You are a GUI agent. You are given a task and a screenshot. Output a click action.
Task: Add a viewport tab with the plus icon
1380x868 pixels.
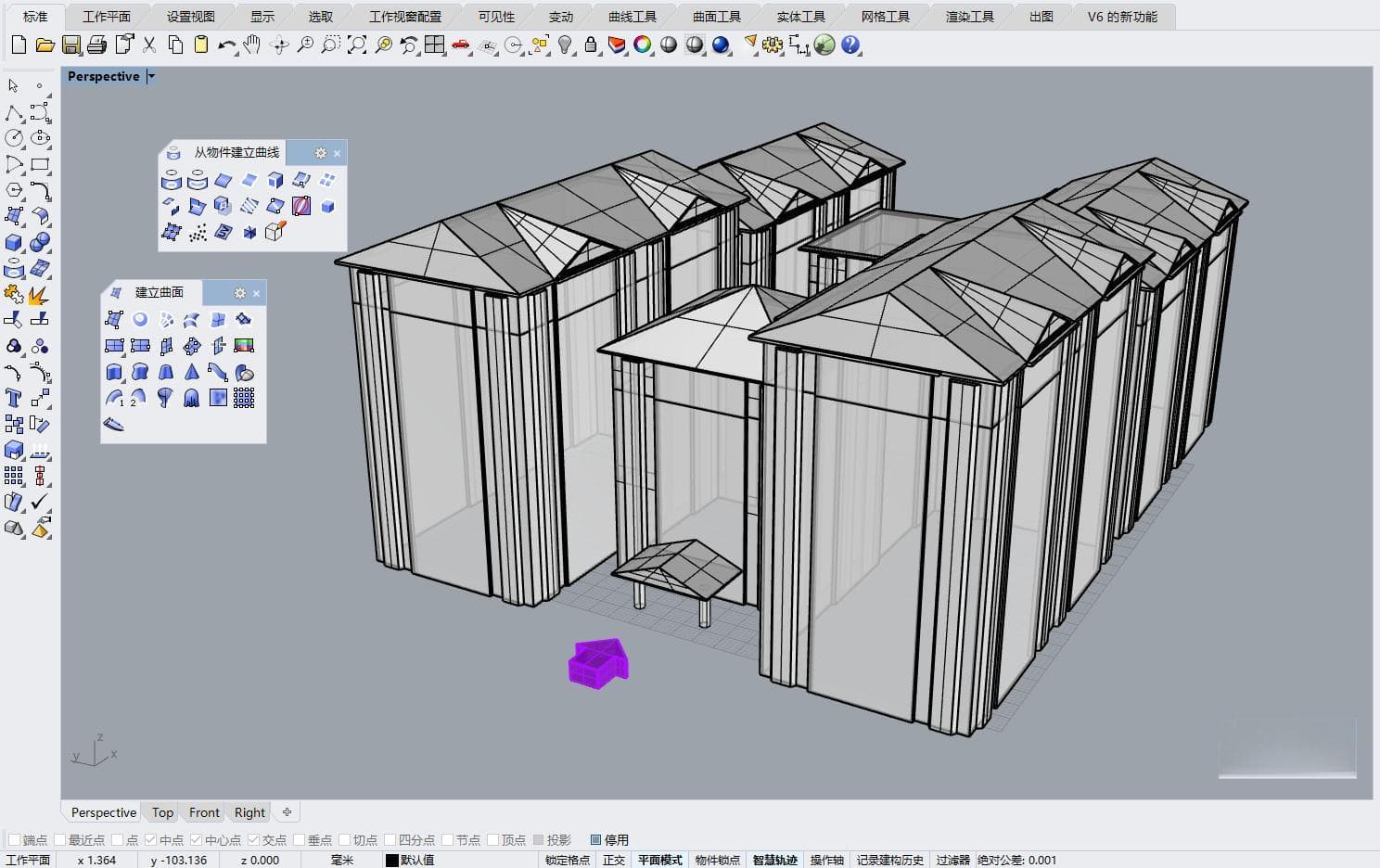point(287,812)
